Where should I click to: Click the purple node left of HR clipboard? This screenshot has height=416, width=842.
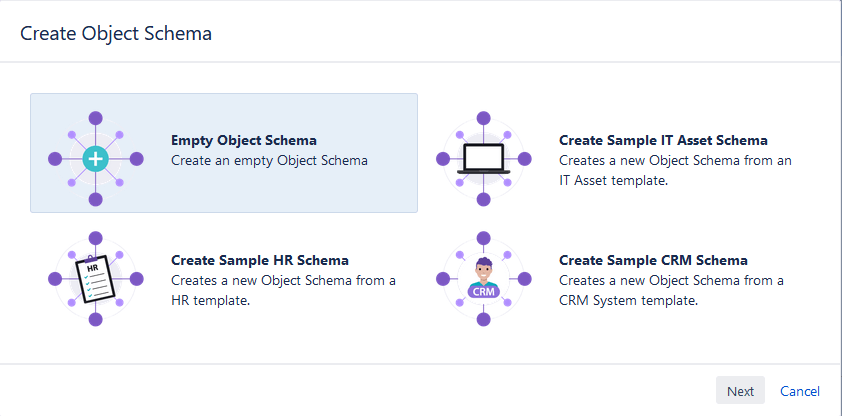(55, 279)
